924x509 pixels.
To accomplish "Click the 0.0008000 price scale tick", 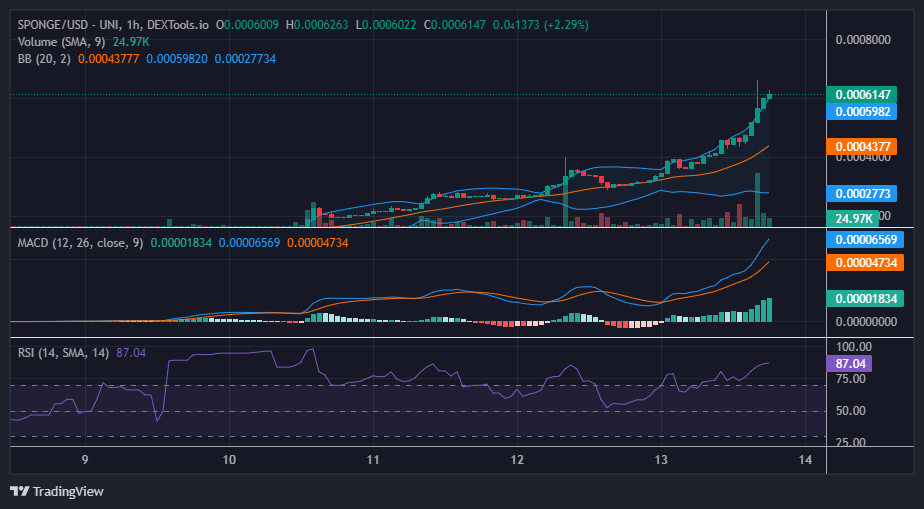I will pos(863,40).
